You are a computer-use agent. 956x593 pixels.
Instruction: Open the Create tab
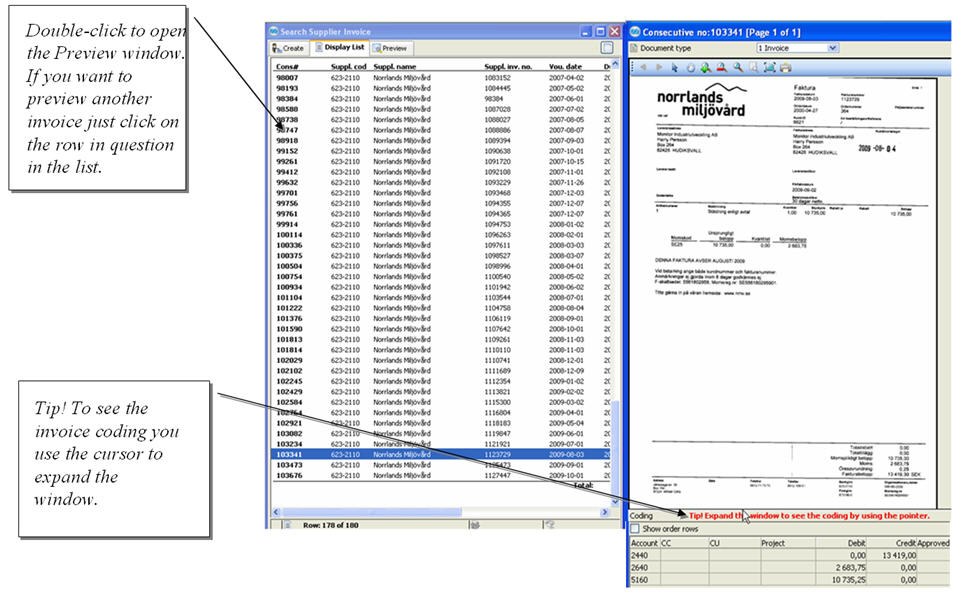click(x=288, y=48)
